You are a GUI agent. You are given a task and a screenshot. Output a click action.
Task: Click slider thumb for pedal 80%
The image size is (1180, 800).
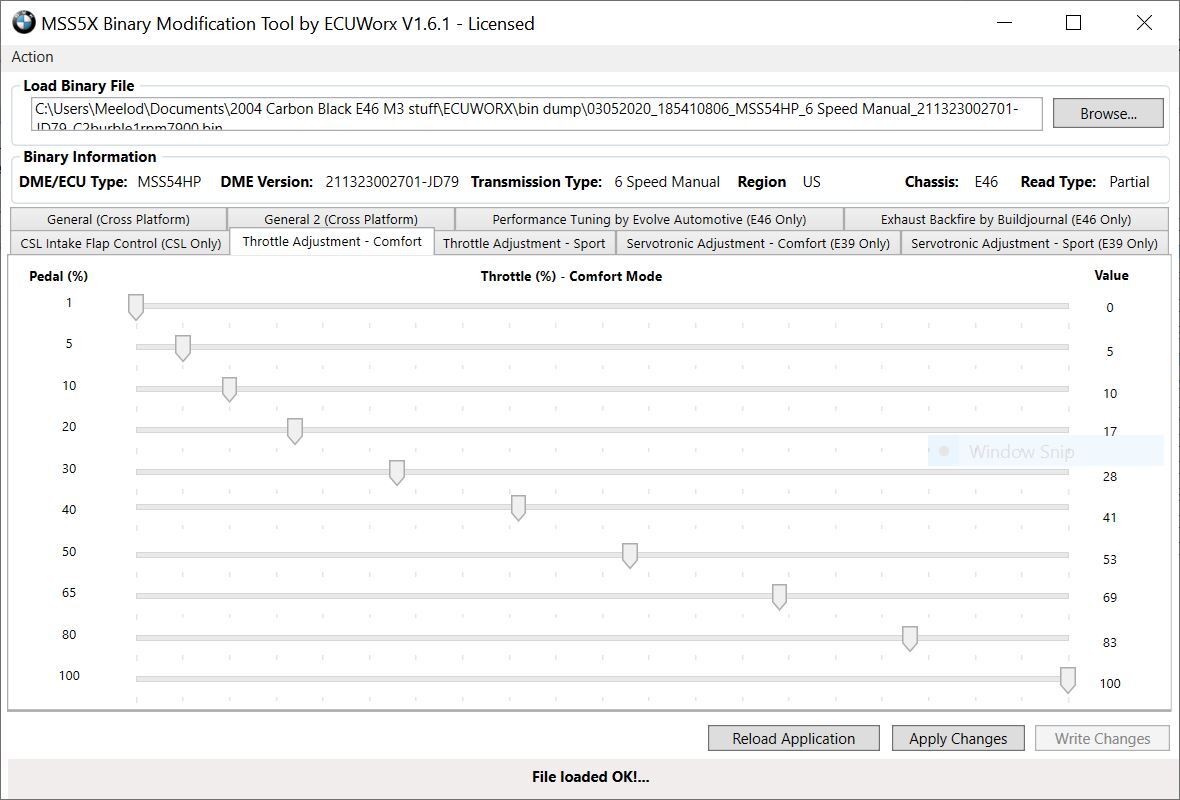[910, 639]
